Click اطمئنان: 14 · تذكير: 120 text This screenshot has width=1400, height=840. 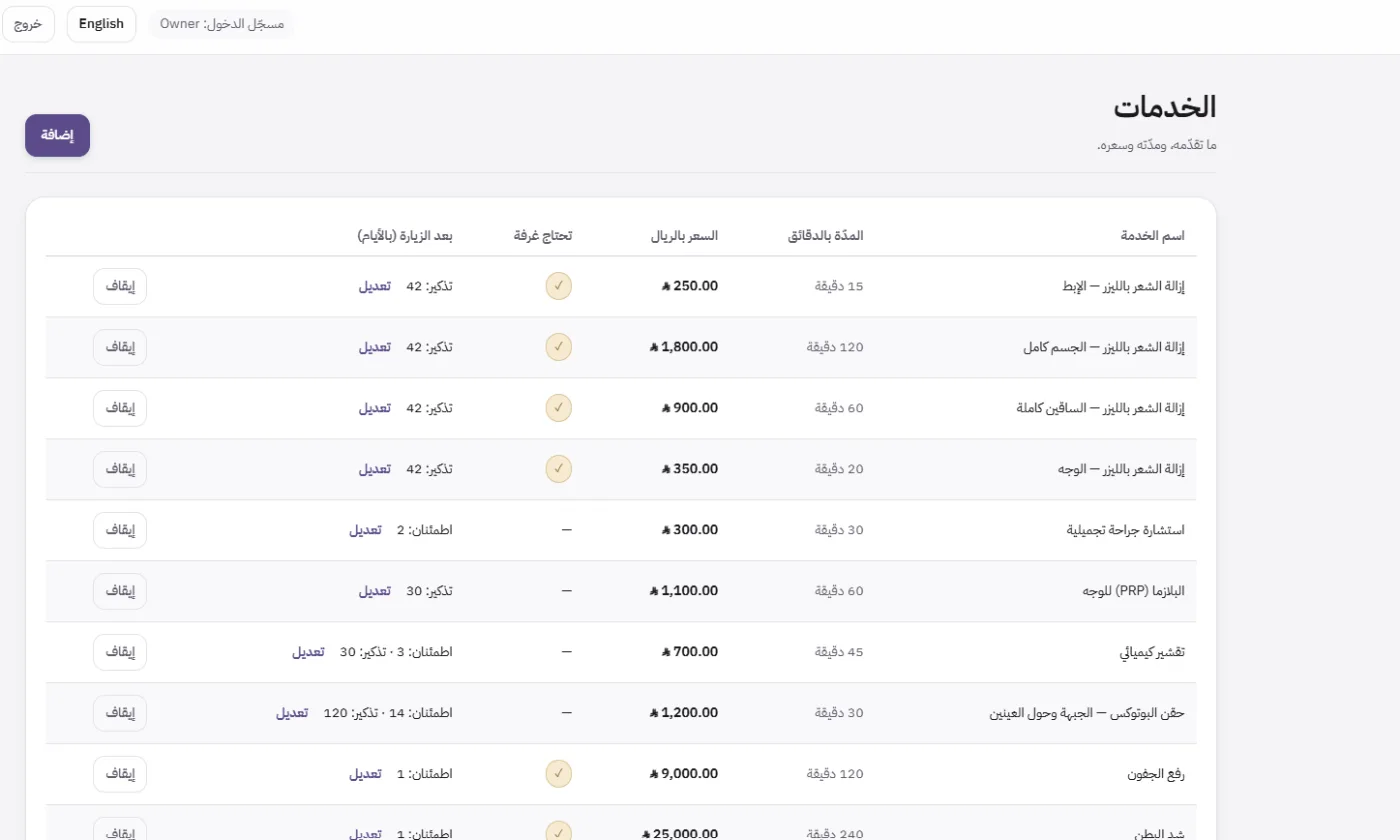pyautogui.click(x=388, y=713)
